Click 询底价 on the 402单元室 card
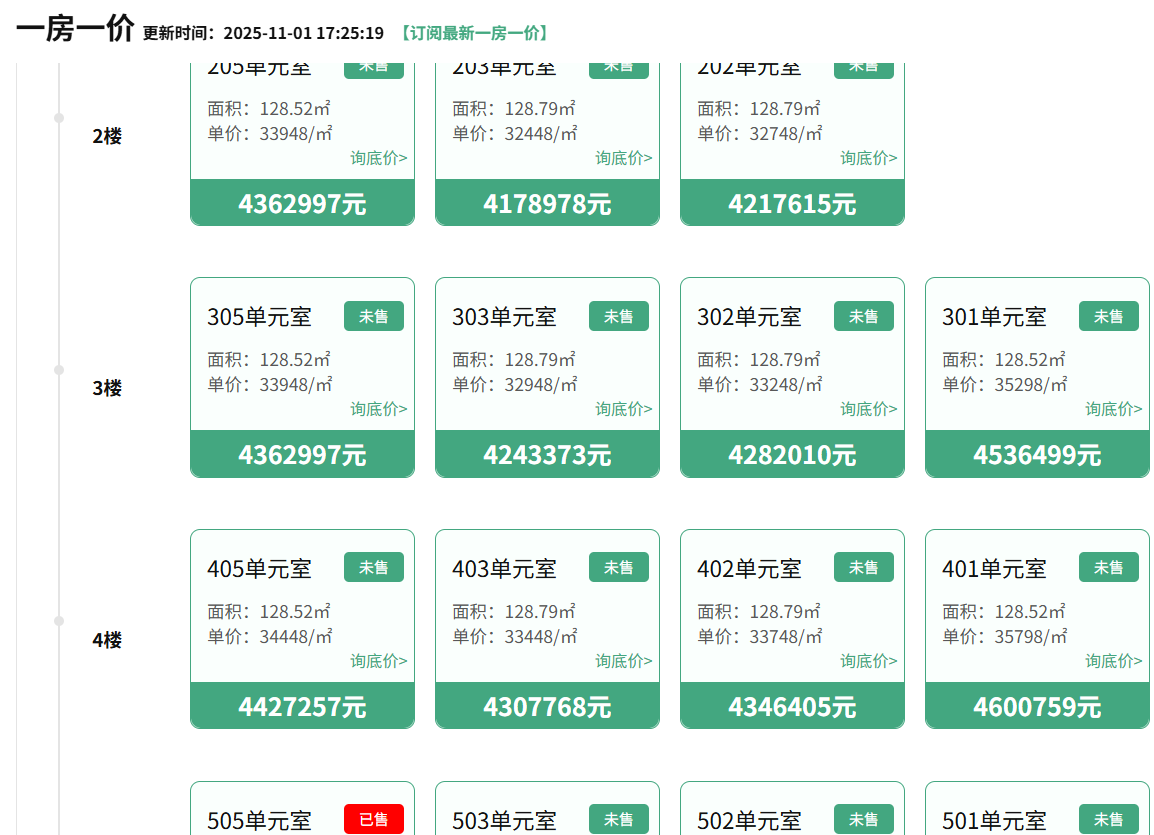 point(868,661)
